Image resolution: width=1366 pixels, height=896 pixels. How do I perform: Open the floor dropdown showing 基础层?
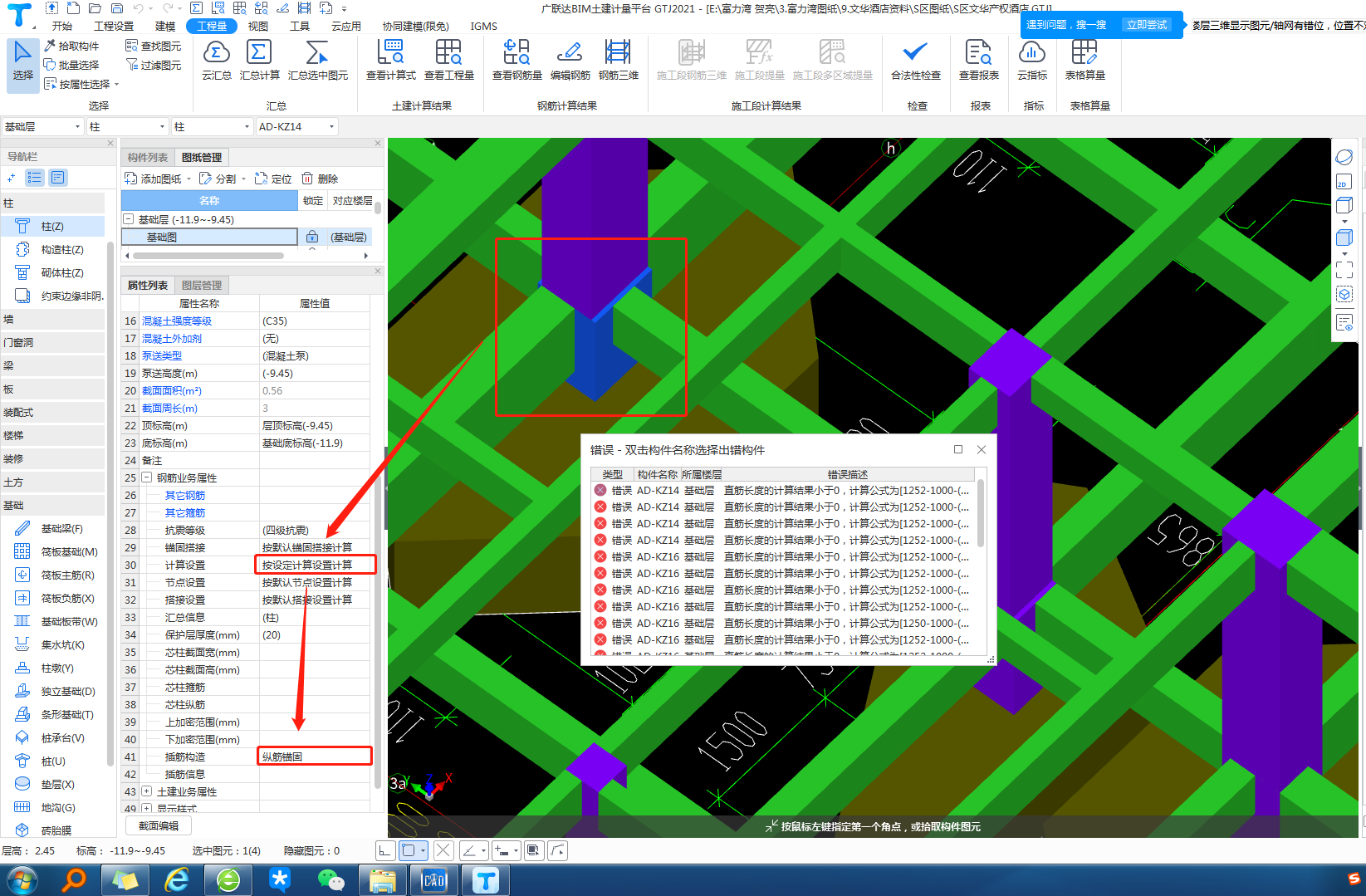42,126
